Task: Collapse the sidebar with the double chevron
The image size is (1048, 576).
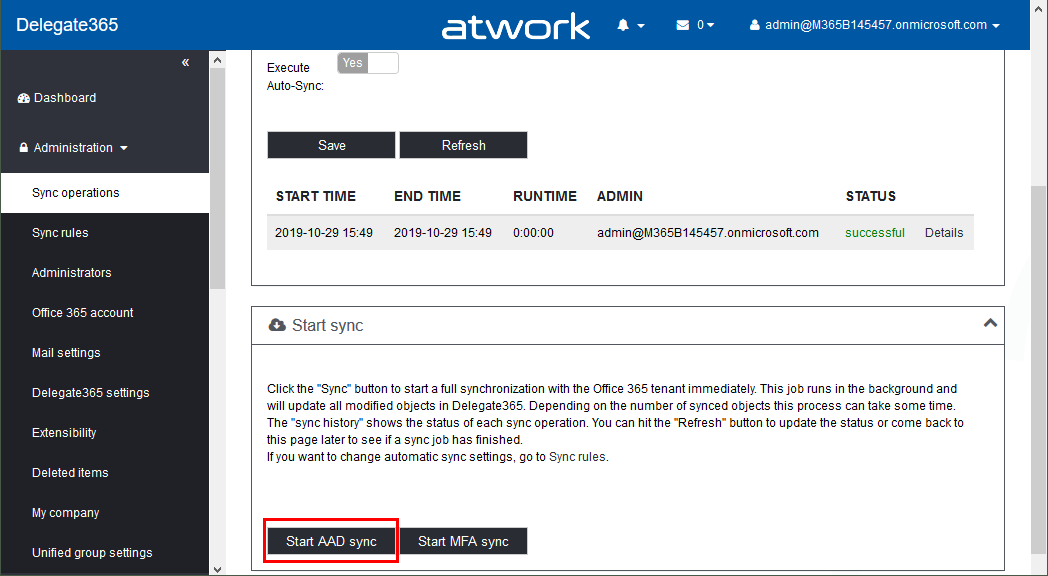Action: tap(185, 62)
